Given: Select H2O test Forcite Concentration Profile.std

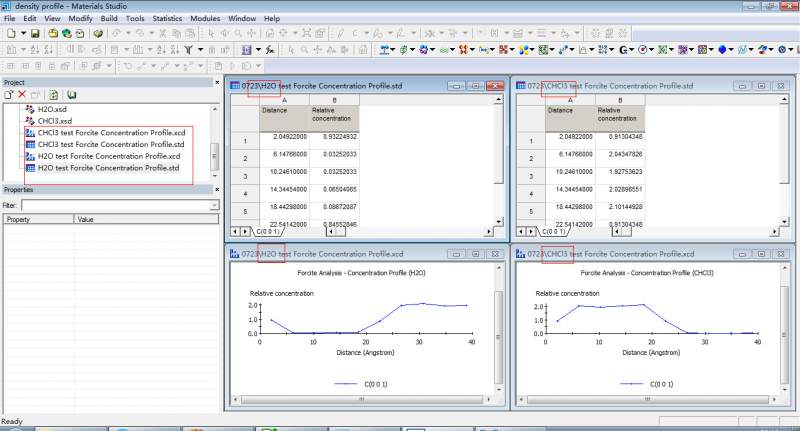Looking at the screenshot, I should point(108,168).
